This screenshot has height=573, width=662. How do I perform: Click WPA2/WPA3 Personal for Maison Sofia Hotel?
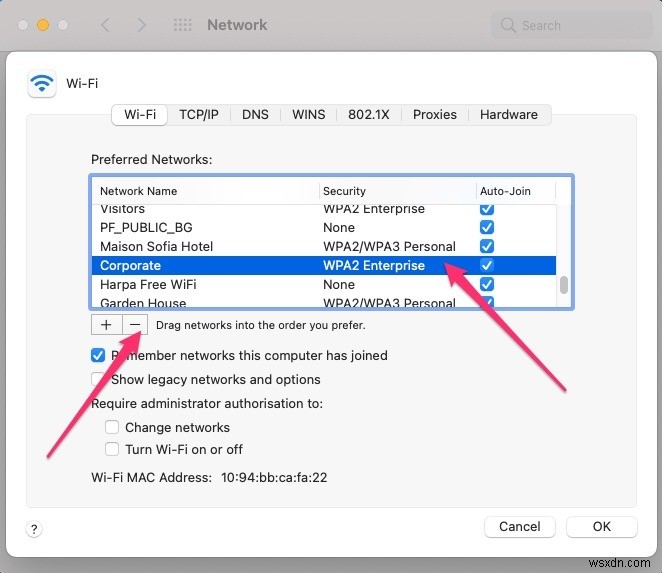tap(389, 246)
